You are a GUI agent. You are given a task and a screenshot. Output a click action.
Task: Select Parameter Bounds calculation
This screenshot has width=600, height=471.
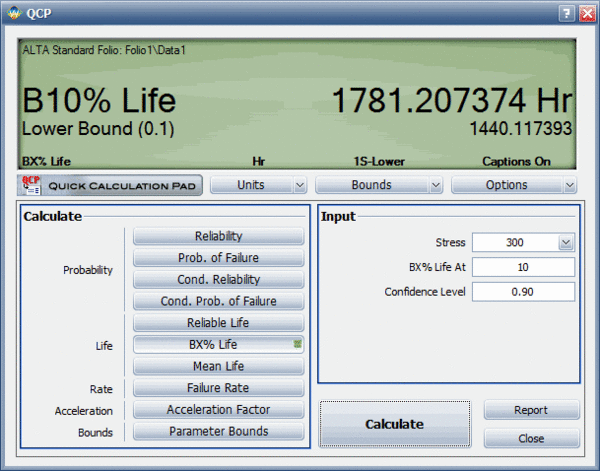(218, 431)
